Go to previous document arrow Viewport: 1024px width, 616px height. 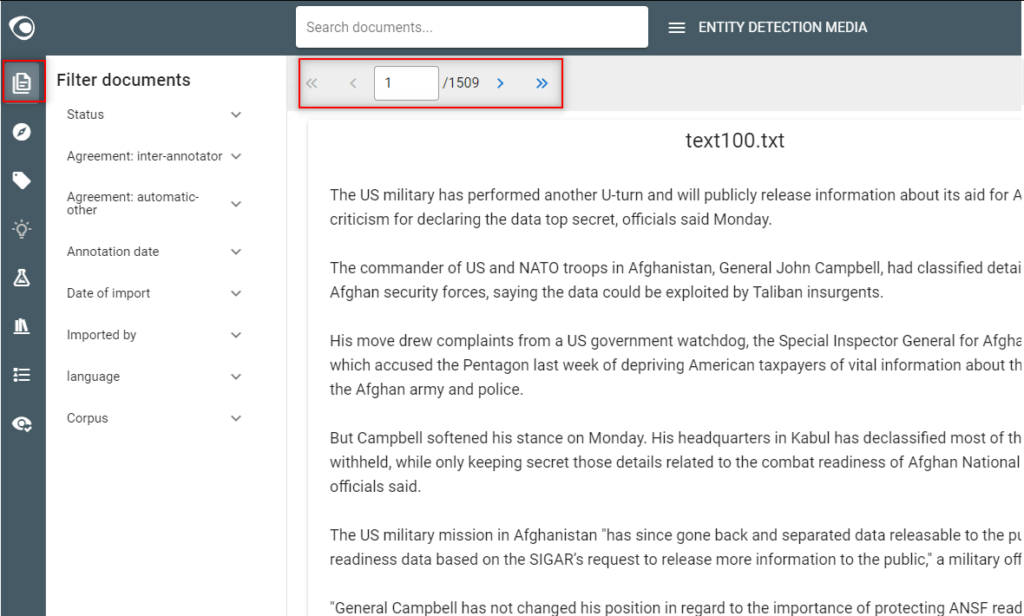(x=353, y=83)
